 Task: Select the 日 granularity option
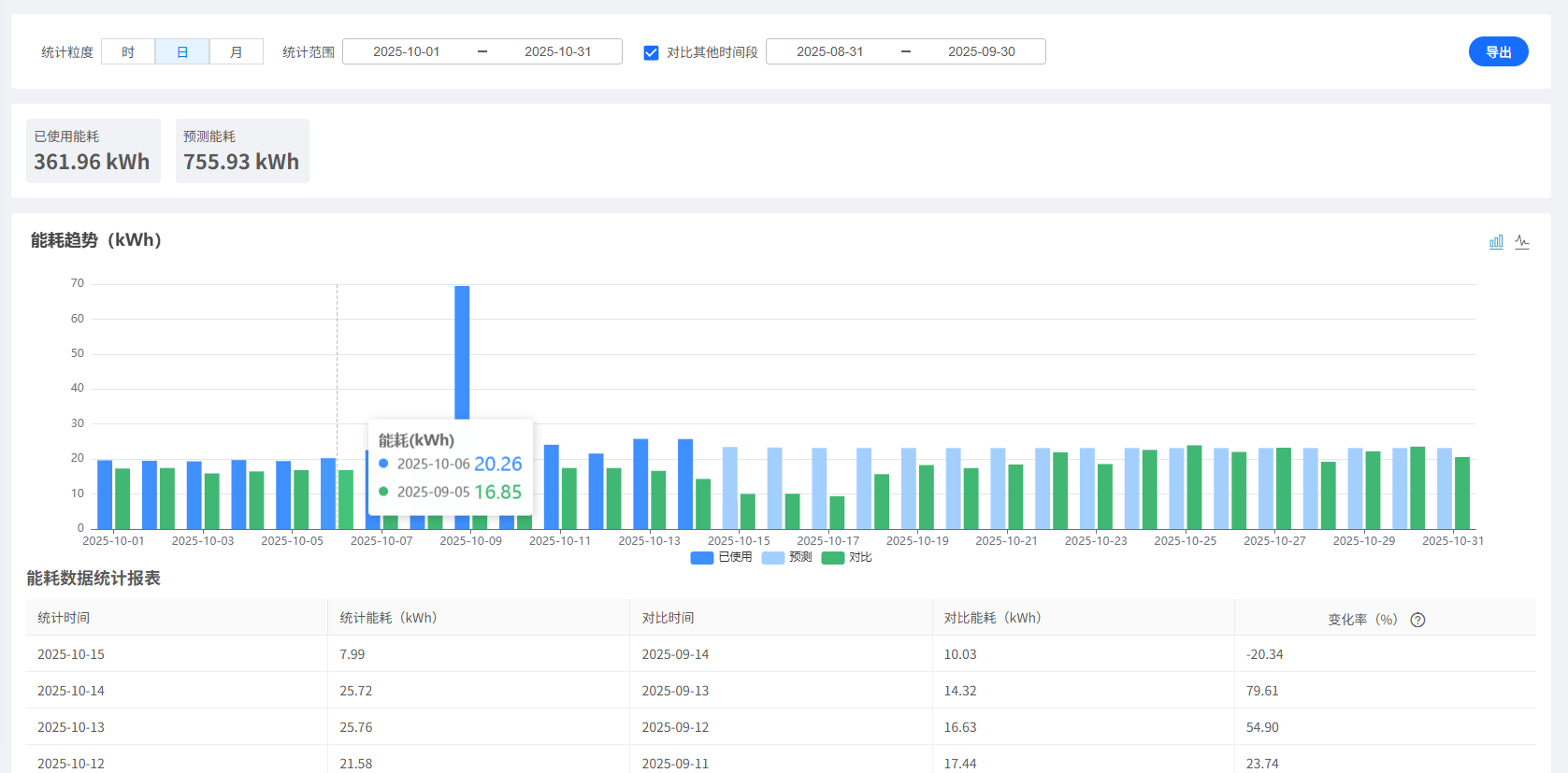[x=182, y=51]
